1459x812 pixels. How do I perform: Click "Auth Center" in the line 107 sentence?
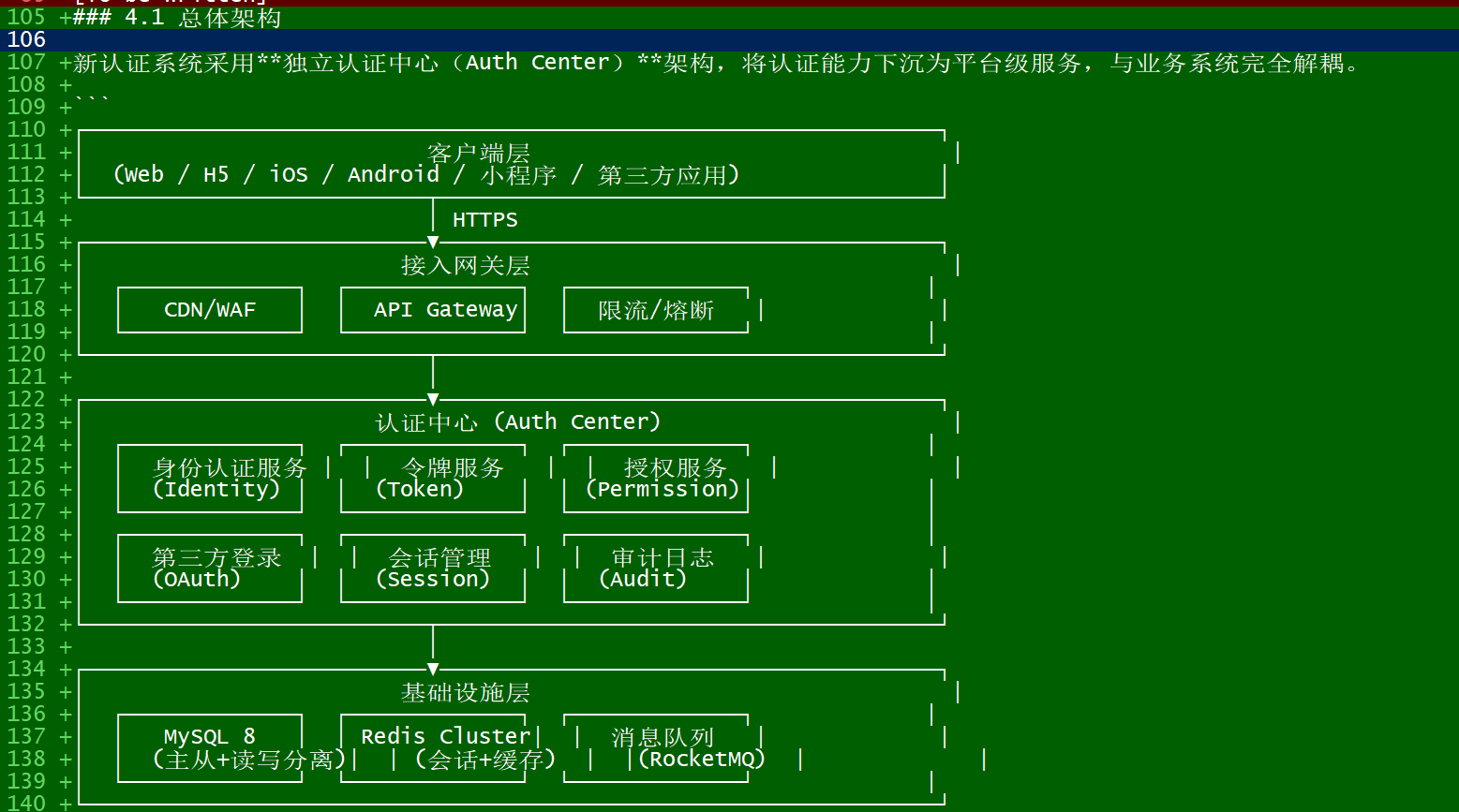tap(537, 63)
